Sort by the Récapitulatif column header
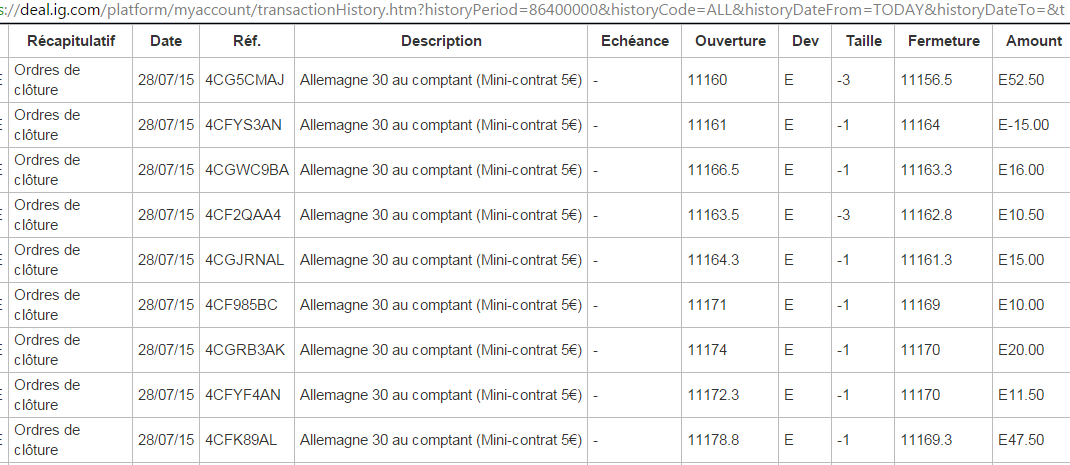This screenshot has height=465, width=1070. point(71,41)
